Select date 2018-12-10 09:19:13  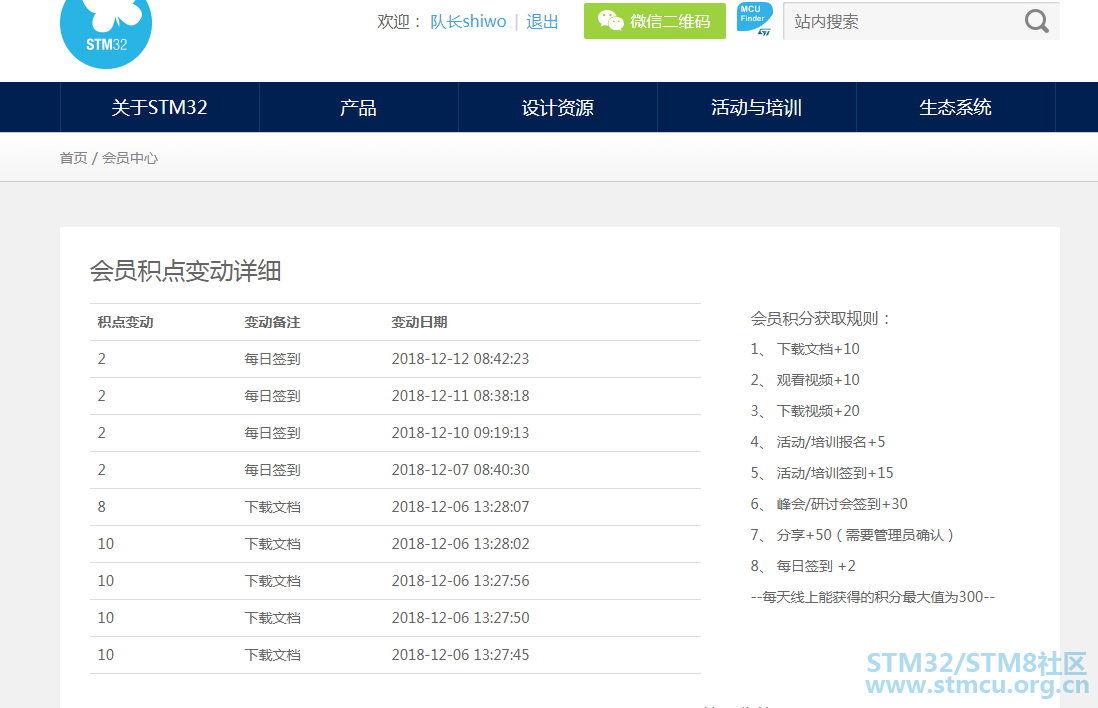460,433
